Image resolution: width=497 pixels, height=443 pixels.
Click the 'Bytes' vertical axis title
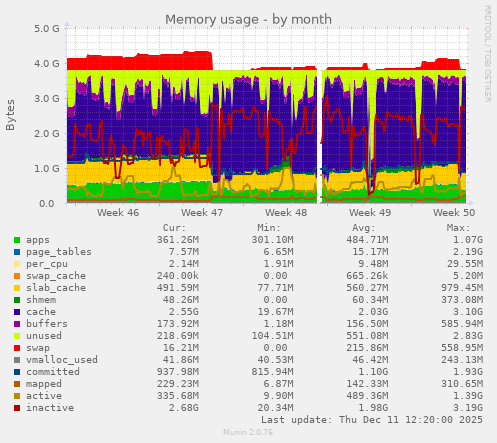pyautogui.click(x=10, y=115)
